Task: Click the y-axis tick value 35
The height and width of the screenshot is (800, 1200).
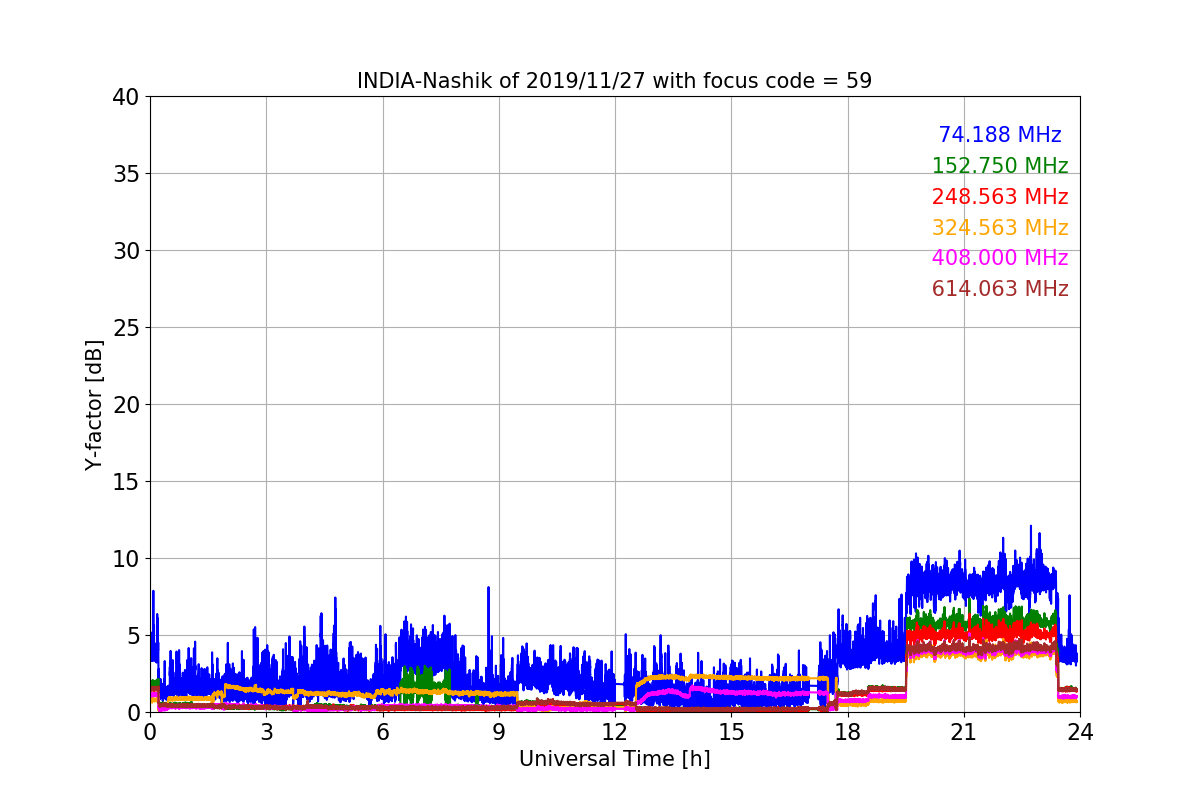Action: pyautogui.click(x=126, y=174)
